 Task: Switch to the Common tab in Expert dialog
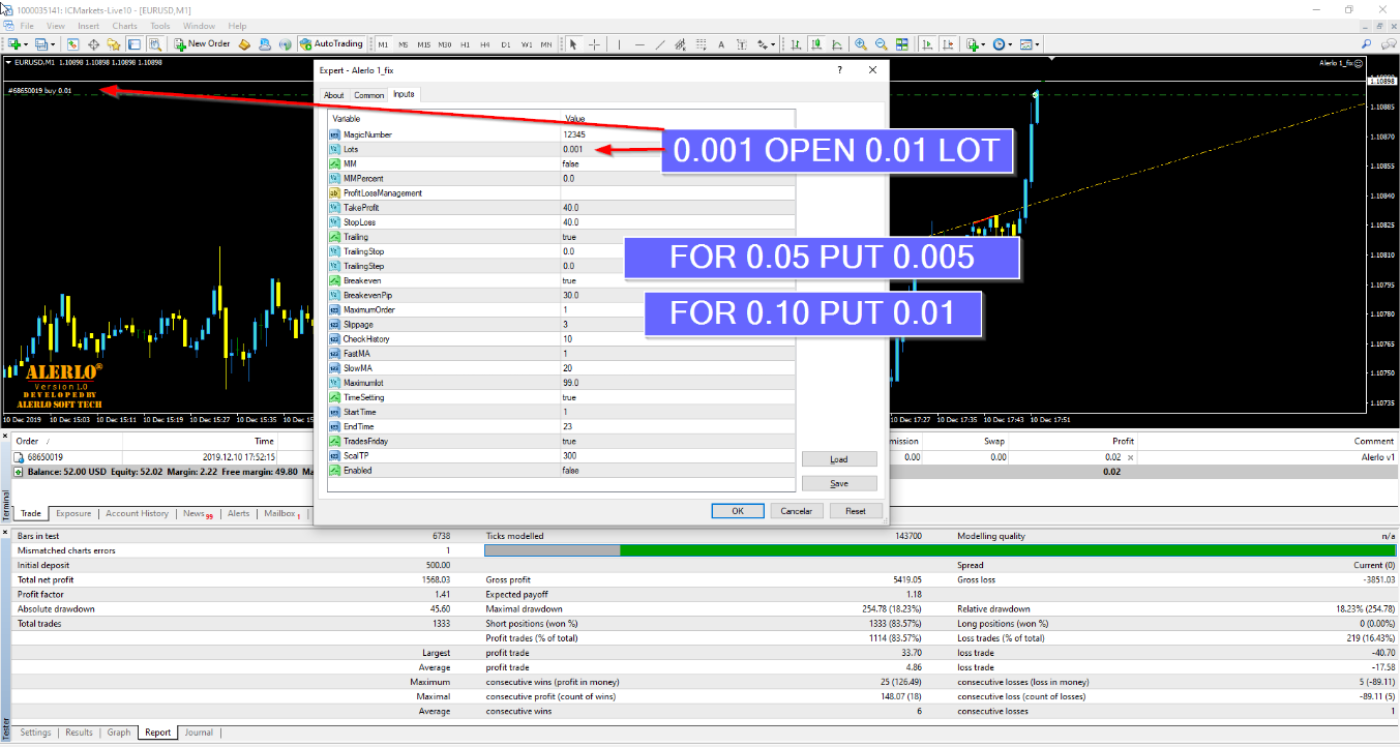click(x=369, y=95)
